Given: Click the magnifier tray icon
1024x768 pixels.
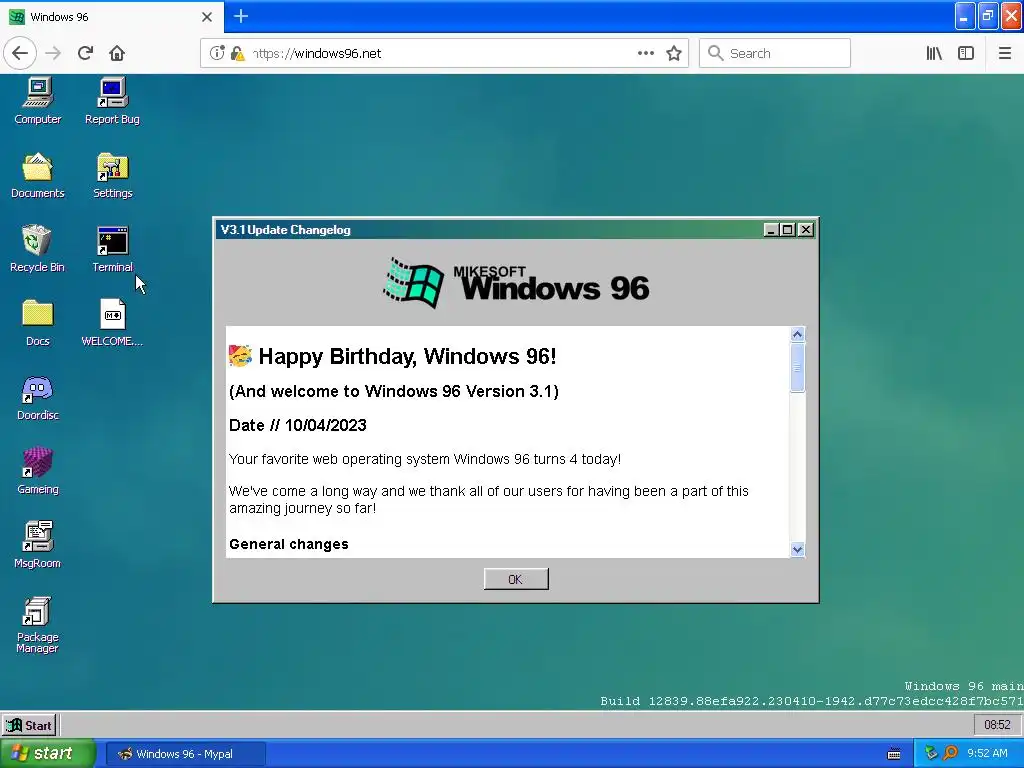Looking at the screenshot, I should tap(950, 753).
